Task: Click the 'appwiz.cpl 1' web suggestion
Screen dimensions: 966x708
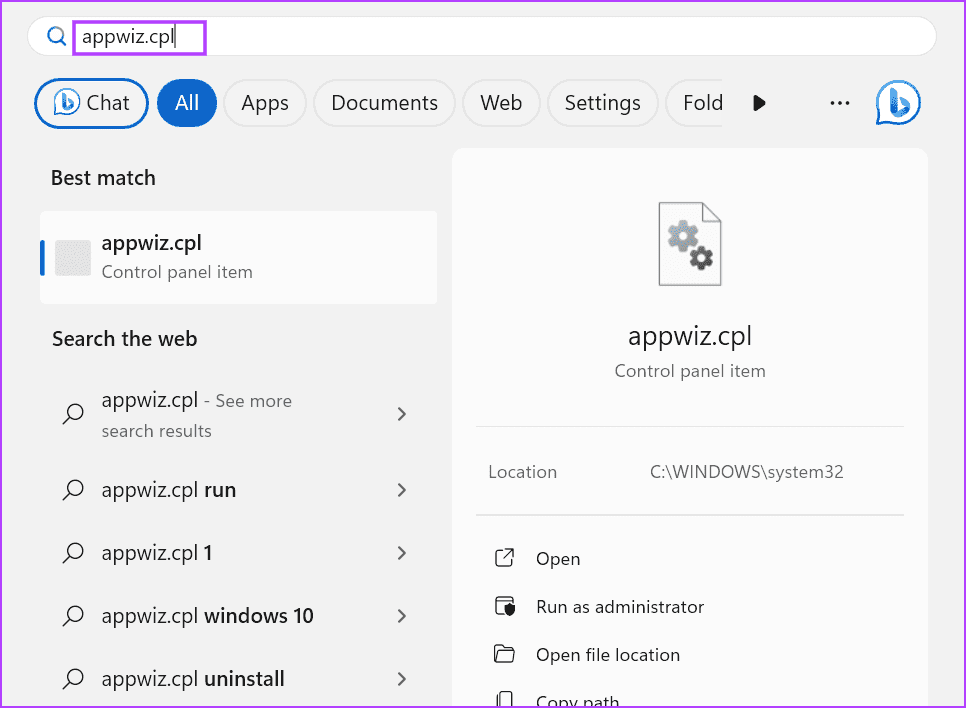Action: click(236, 553)
